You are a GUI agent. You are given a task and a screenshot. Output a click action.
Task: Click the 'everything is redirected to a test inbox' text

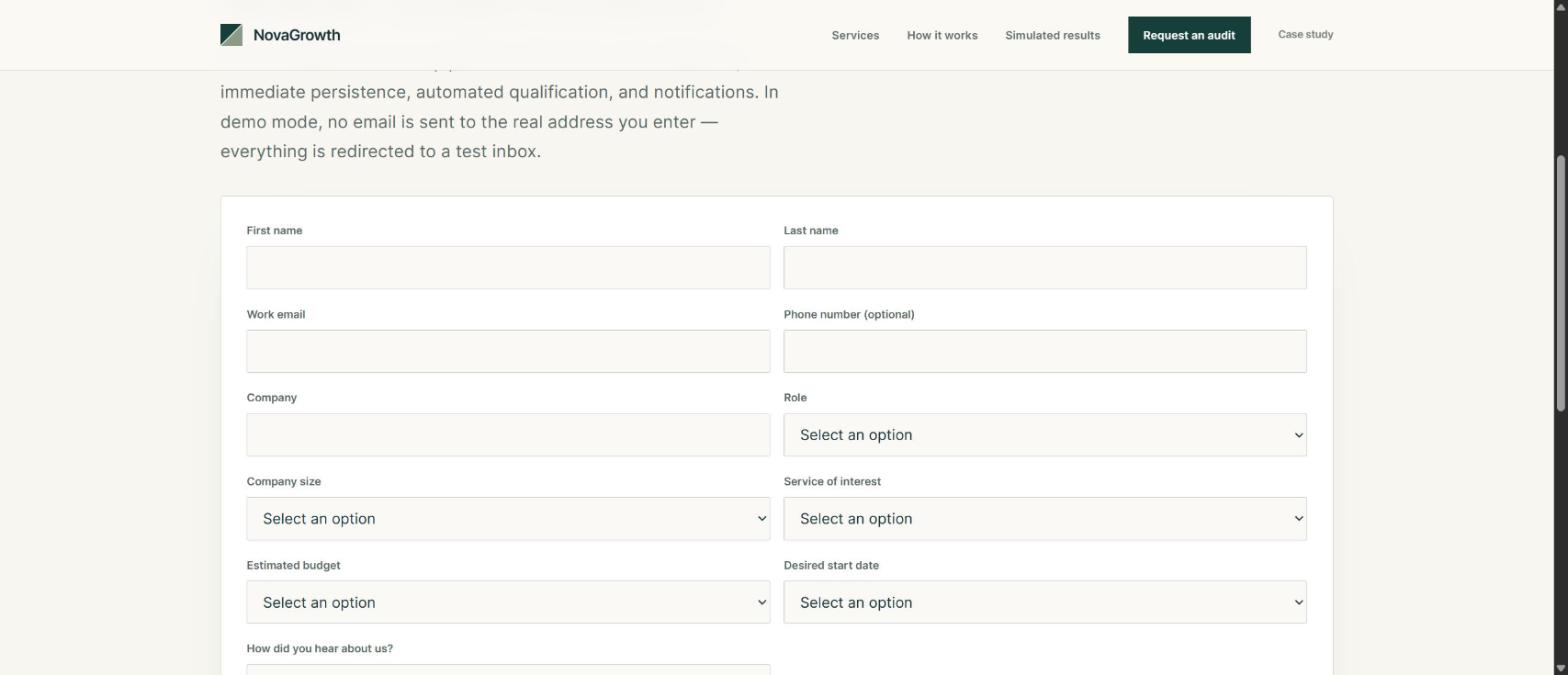click(380, 152)
